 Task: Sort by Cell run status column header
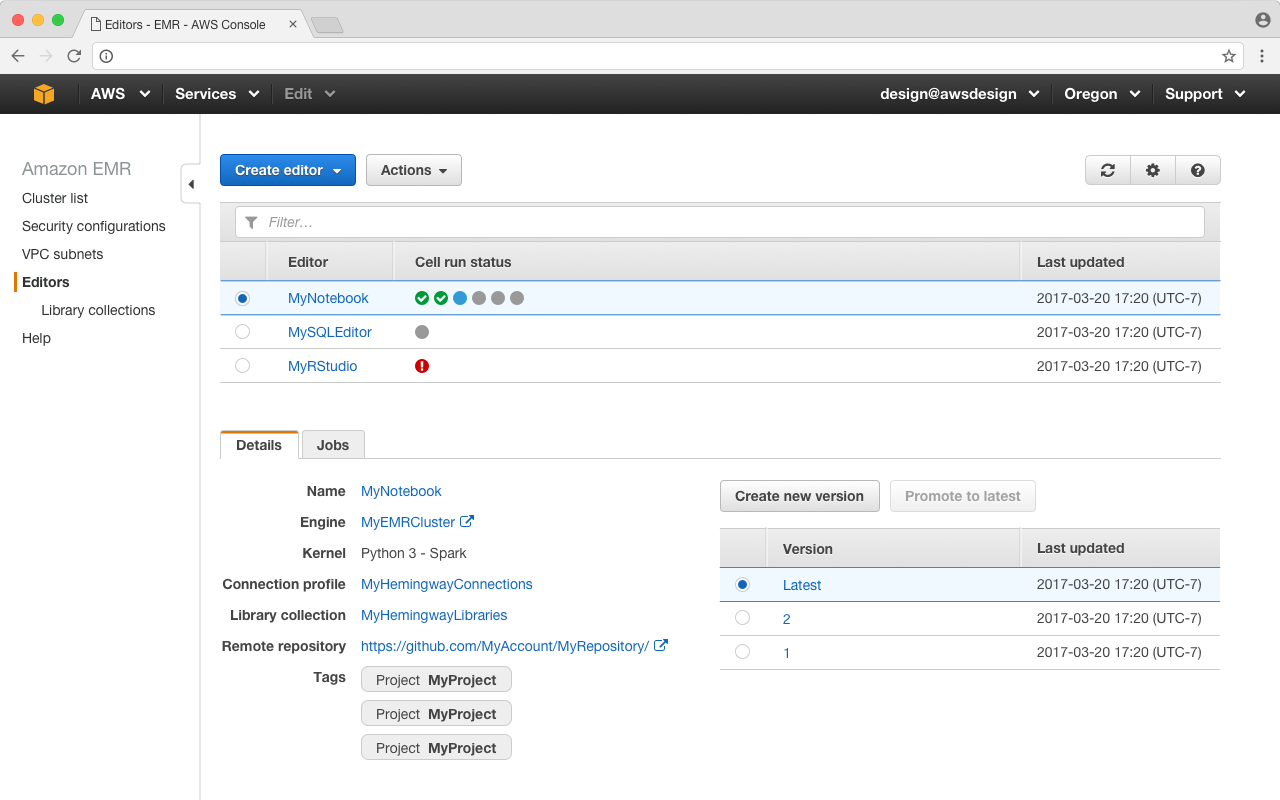[707, 262]
